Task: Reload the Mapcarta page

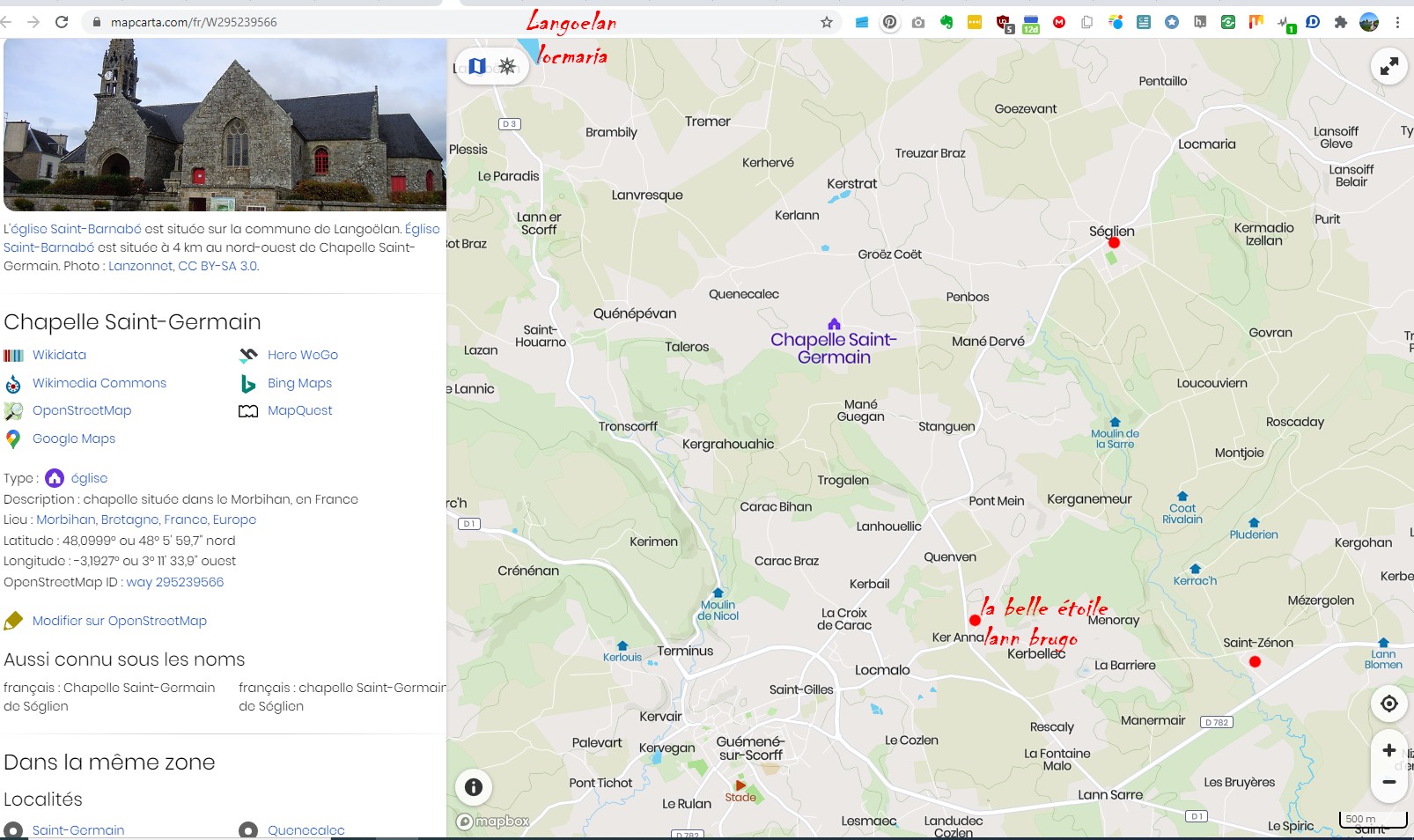Action: [62, 22]
